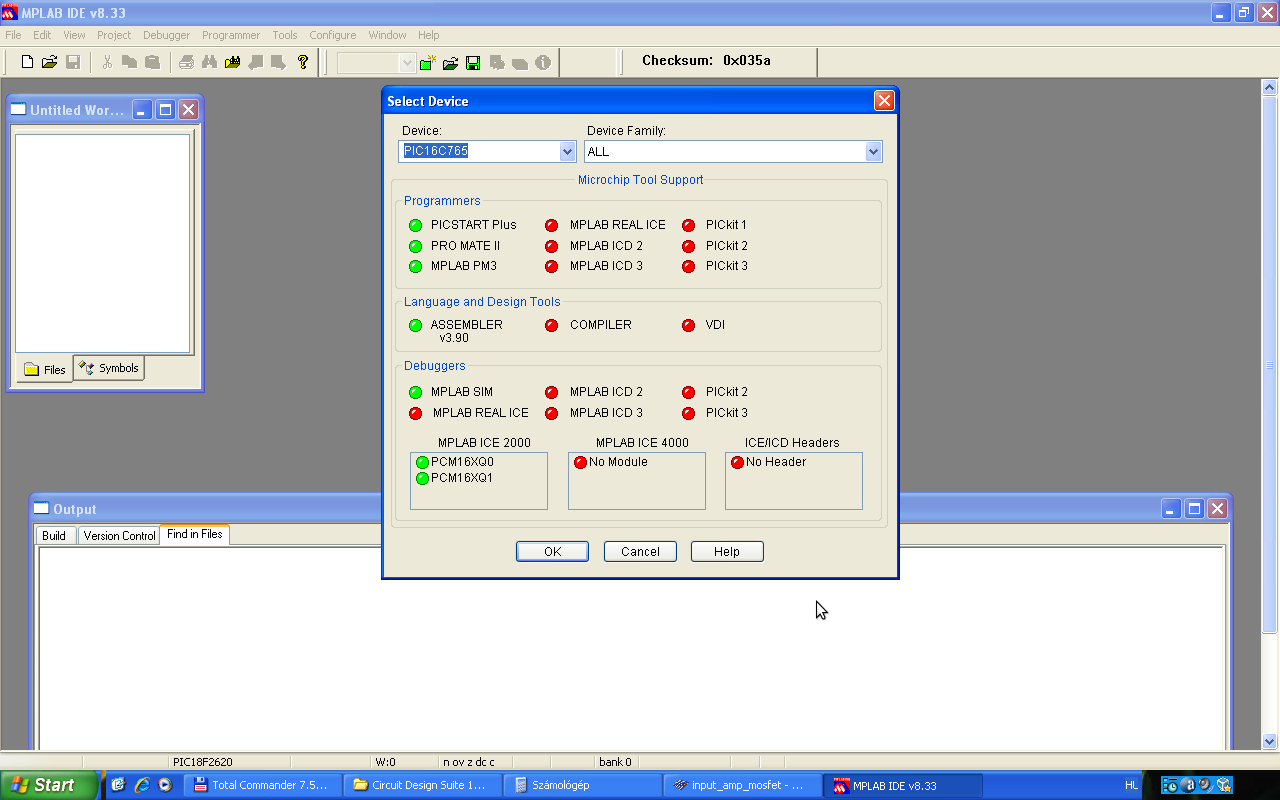Click Cancel in Select Device dialog
The image size is (1280, 800).
pos(640,552)
